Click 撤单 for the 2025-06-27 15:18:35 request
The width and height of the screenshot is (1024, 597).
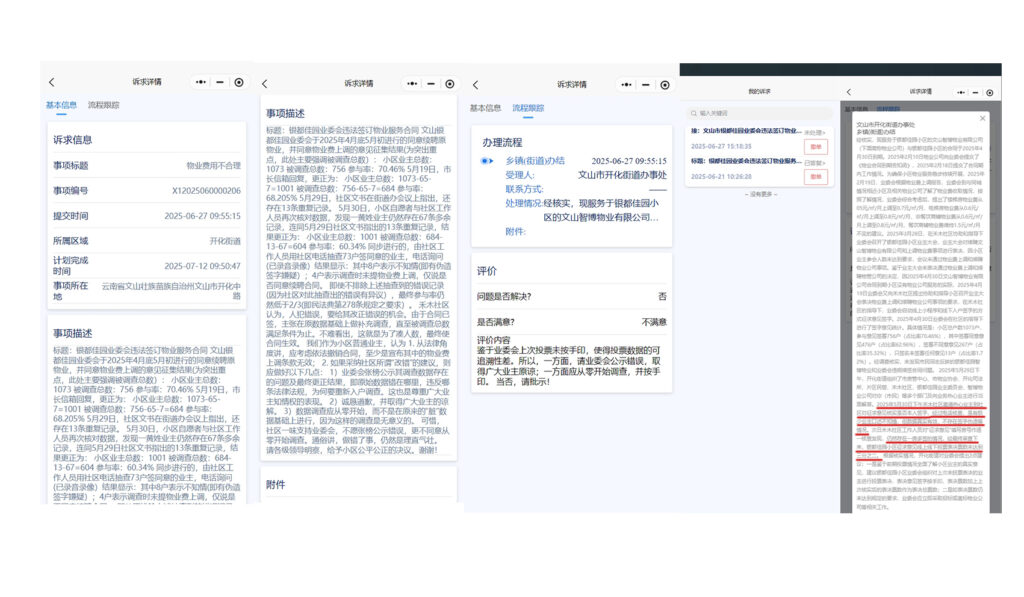coord(815,146)
